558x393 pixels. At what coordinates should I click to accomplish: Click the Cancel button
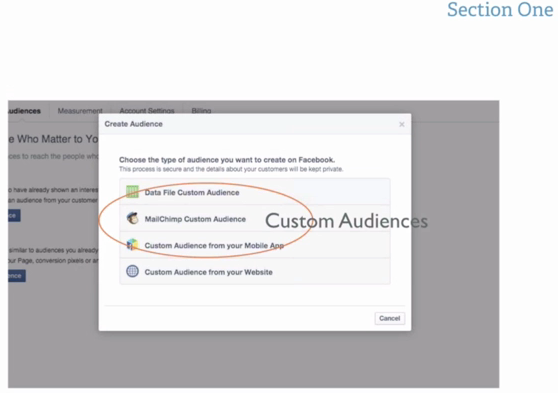coord(390,318)
